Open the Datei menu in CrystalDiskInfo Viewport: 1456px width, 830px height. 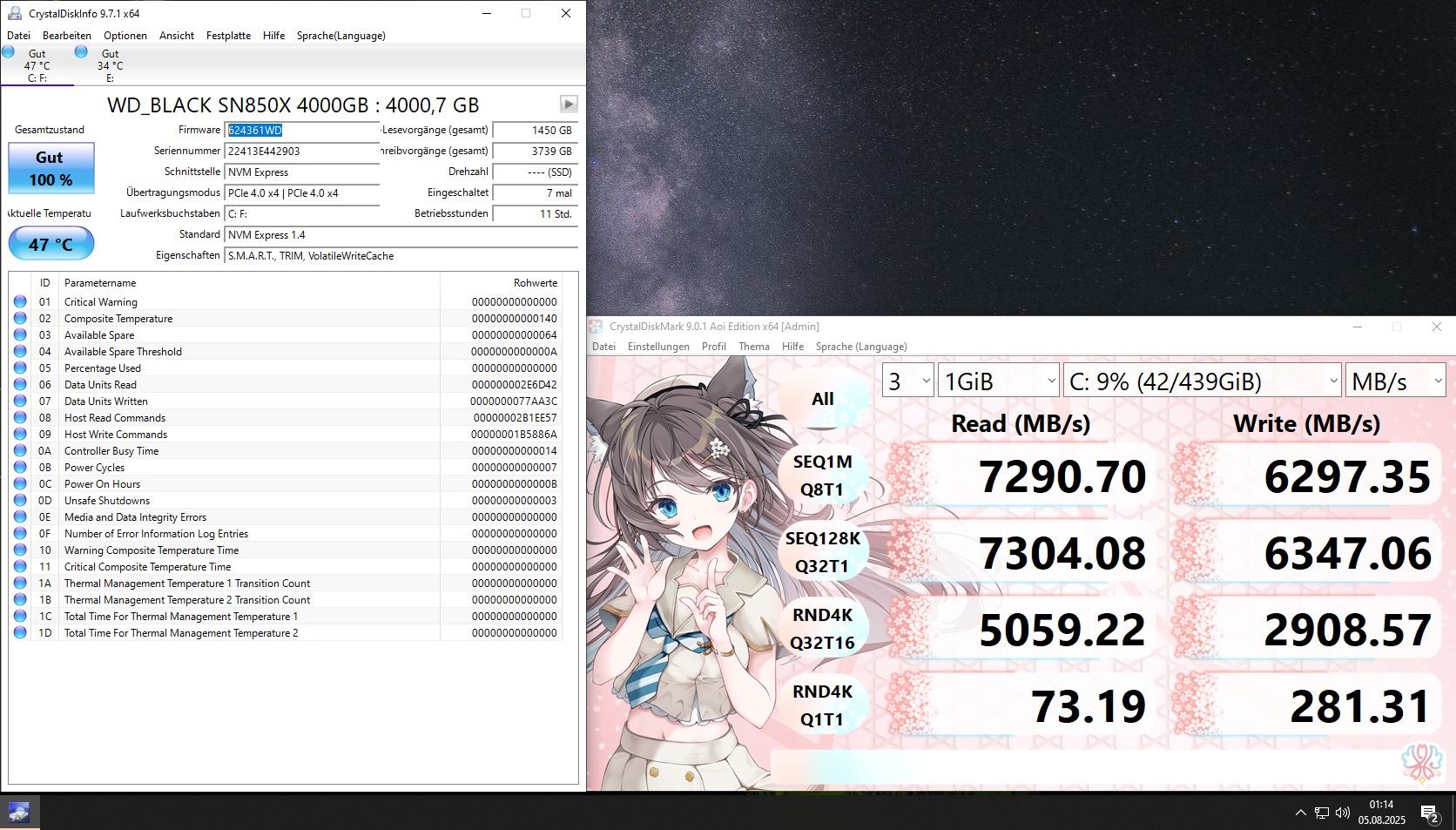[x=18, y=36]
